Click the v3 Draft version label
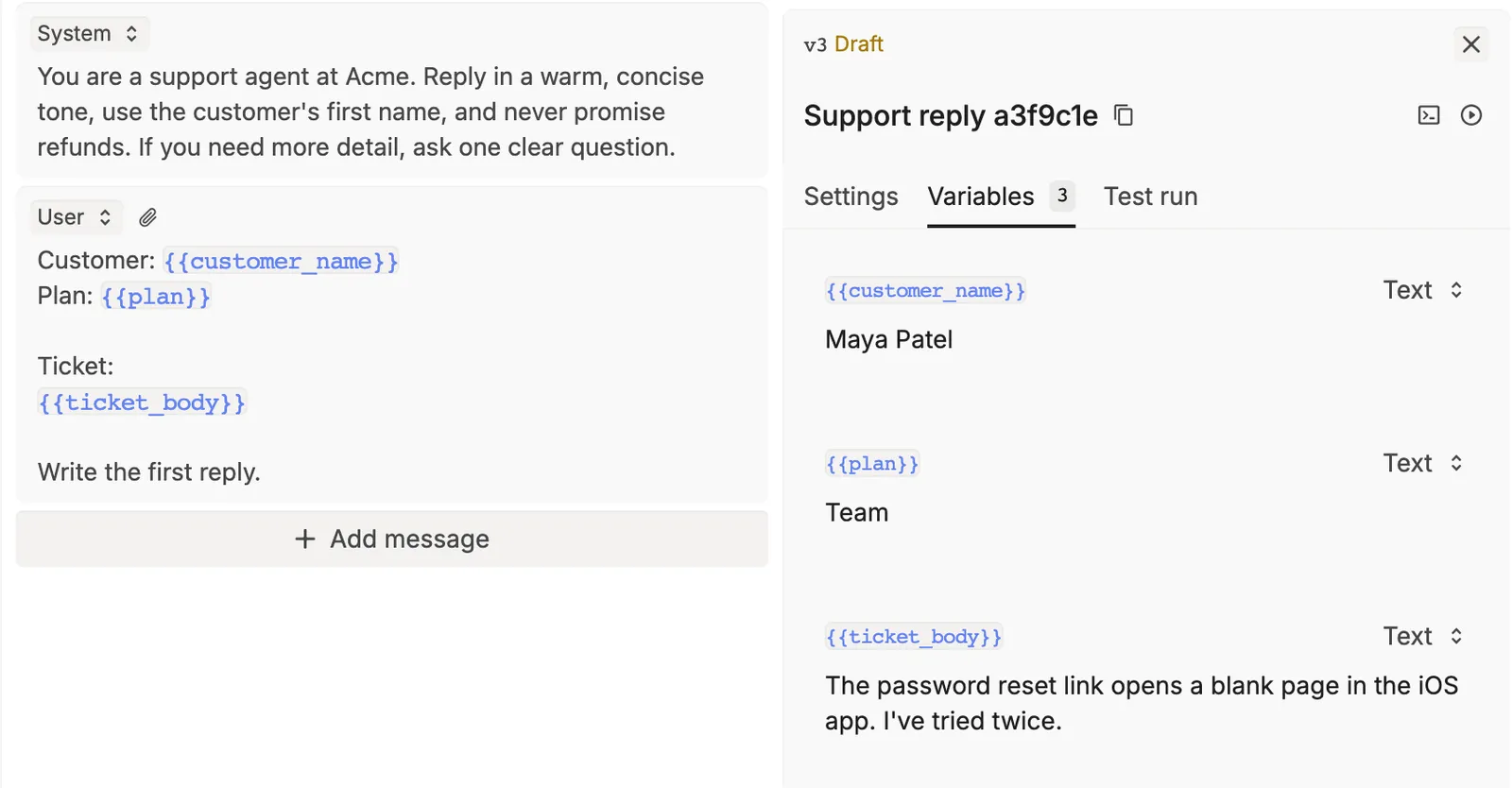The image size is (1512, 788). (843, 44)
